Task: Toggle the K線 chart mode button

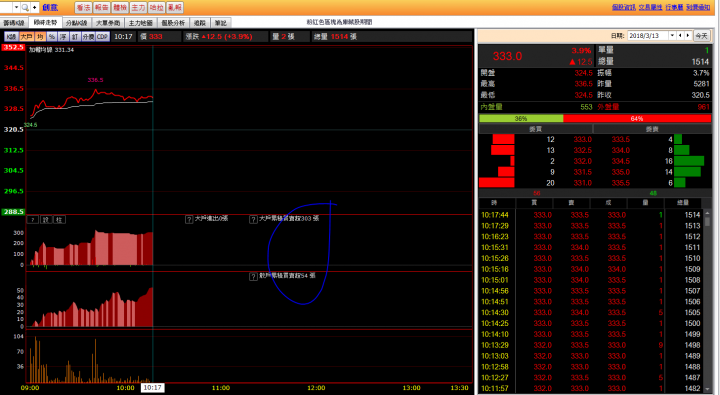Action: click(11, 36)
